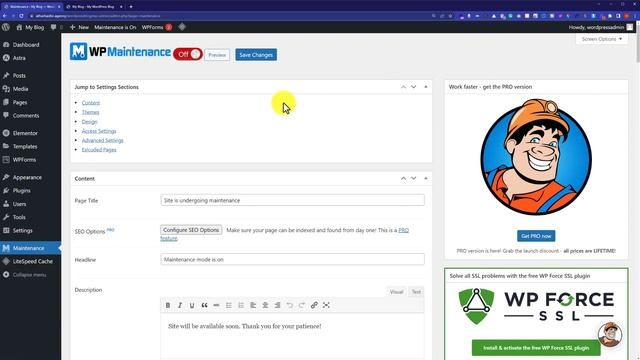Viewport: 640px width, 360px height.
Task: Click Save Changes button
Action: (256, 55)
